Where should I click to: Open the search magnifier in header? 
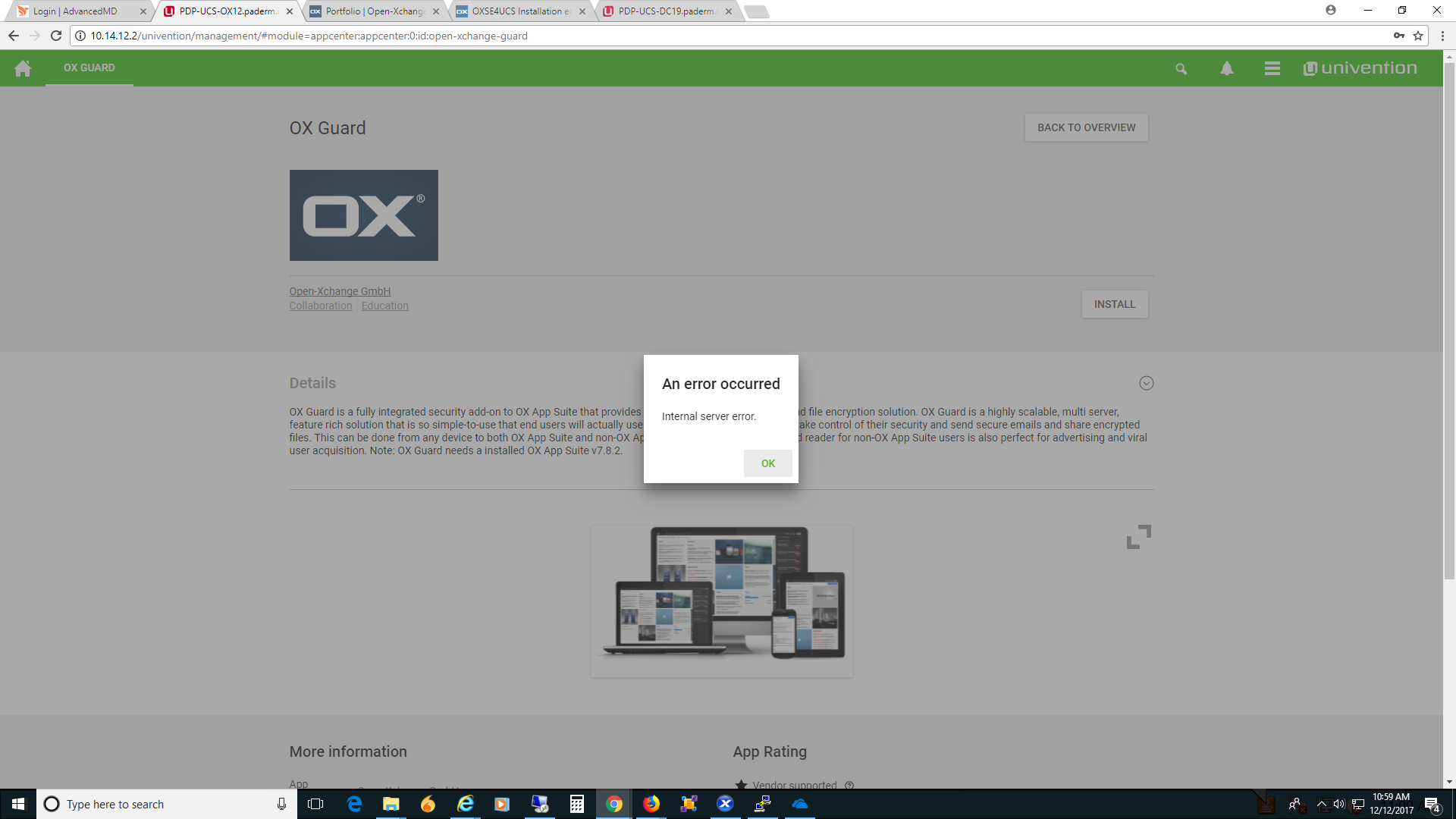(1181, 69)
